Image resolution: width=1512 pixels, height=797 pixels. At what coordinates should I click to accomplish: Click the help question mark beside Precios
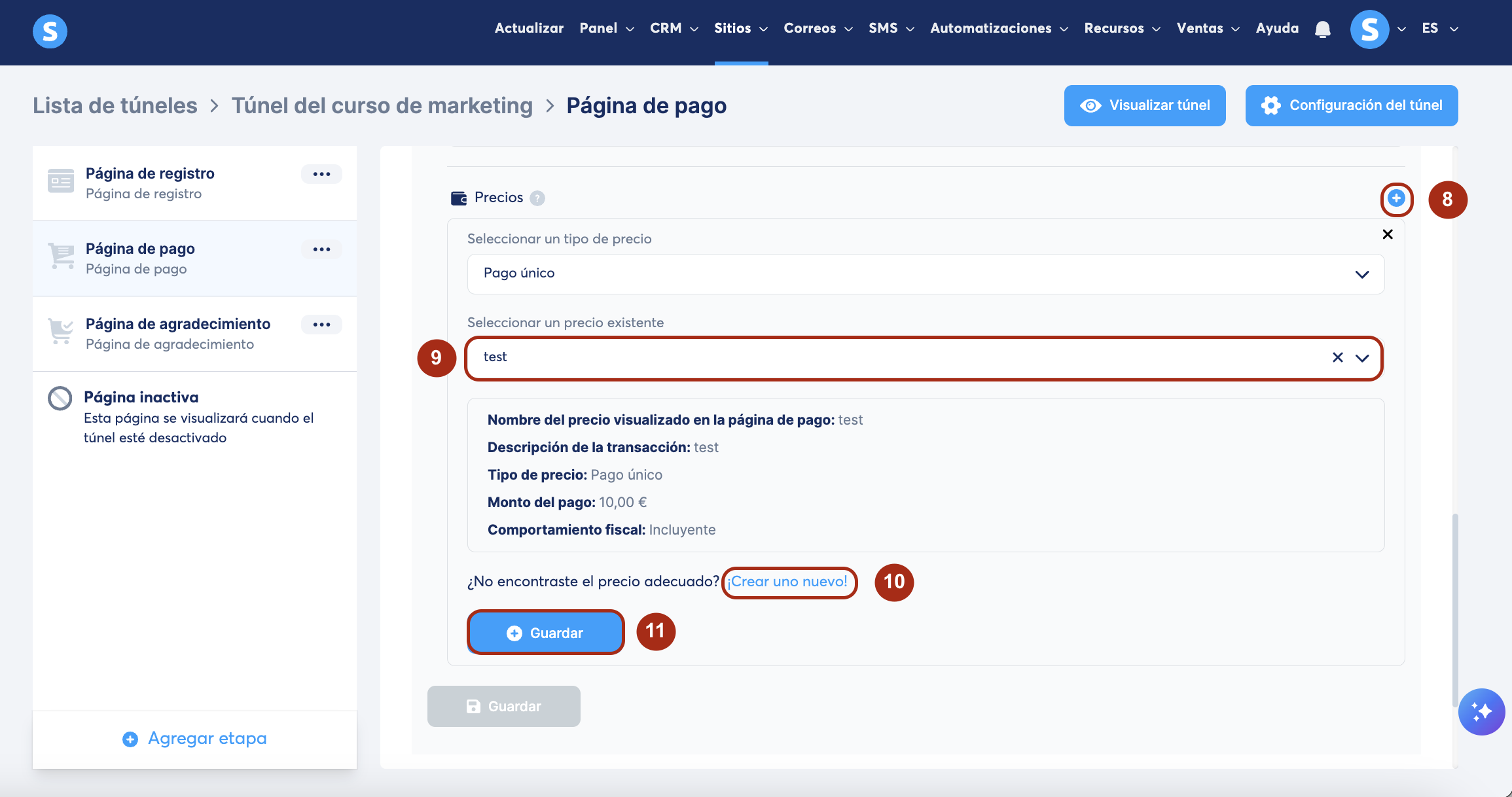(537, 198)
